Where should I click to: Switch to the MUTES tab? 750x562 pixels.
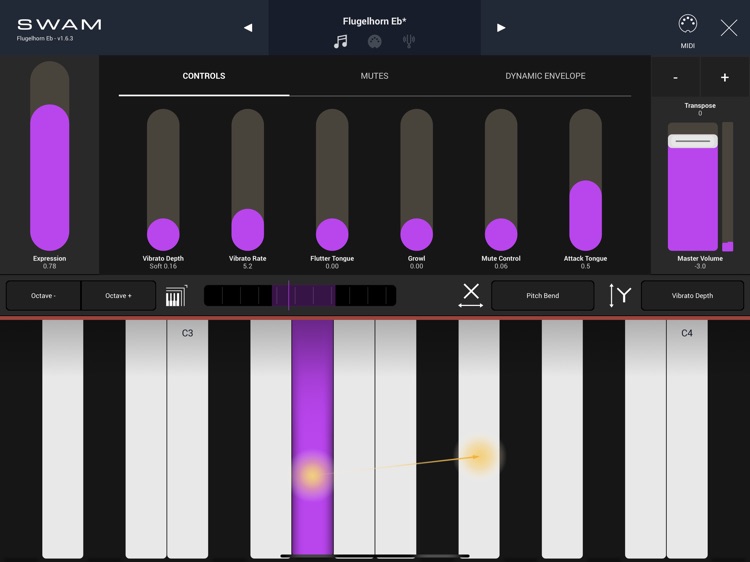(375, 76)
